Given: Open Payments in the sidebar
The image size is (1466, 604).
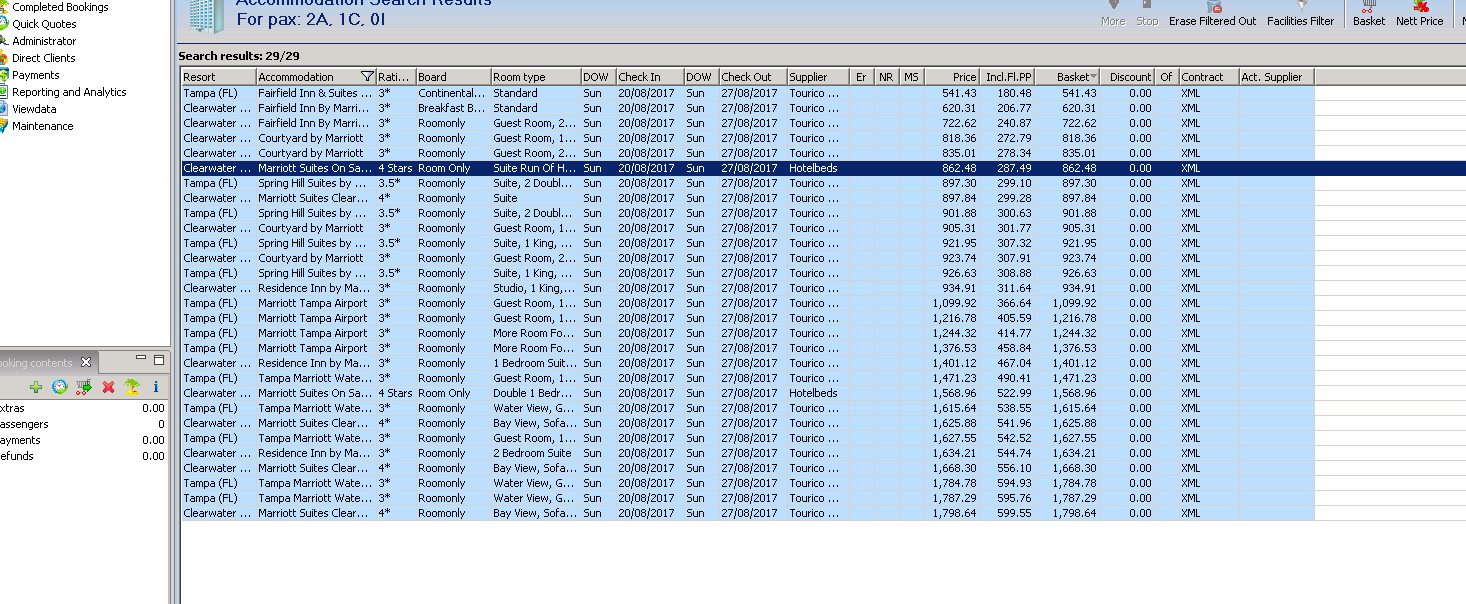Looking at the screenshot, I should click(x=35, y=75).
